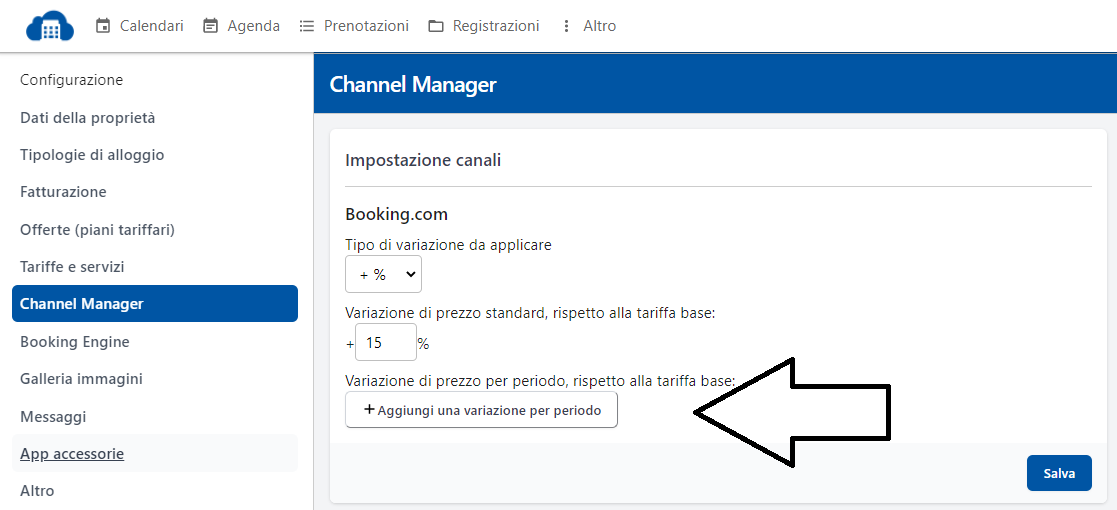
Task: Go to Galleria immagini
Action: pyautogui.click(x=81, y=379)
